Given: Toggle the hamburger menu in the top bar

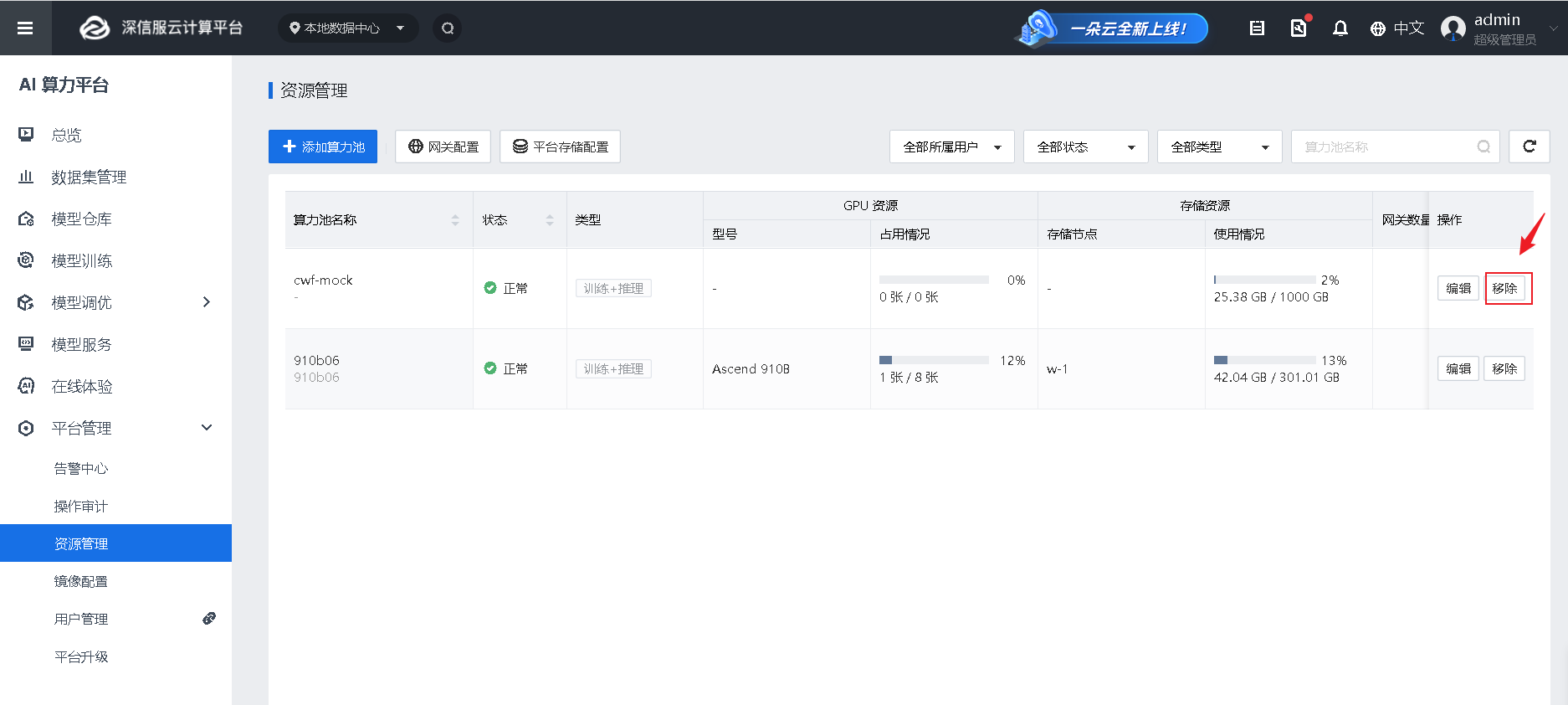Looking at the screenshot, I should pyautogui.click(x=25, y=28).
